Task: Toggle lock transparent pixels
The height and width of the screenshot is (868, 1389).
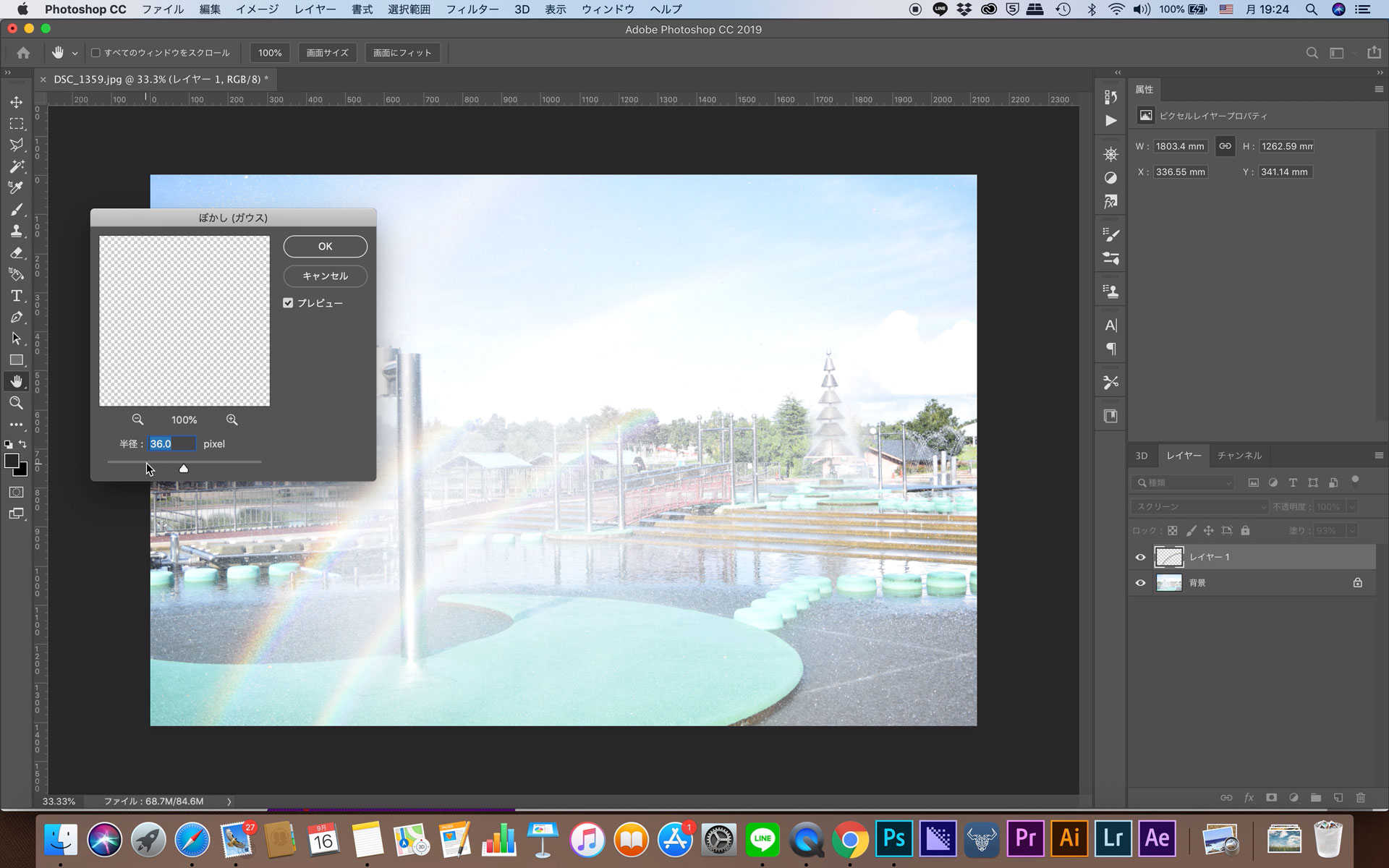Action: [x=1172, y=531]
